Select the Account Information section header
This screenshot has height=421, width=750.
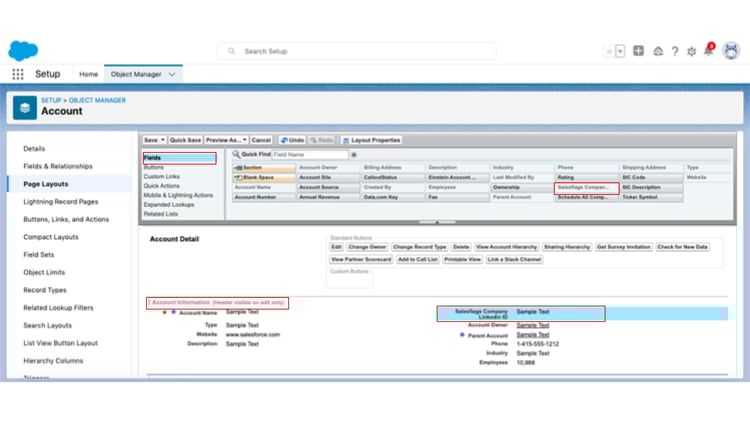(x=217, y=303)
